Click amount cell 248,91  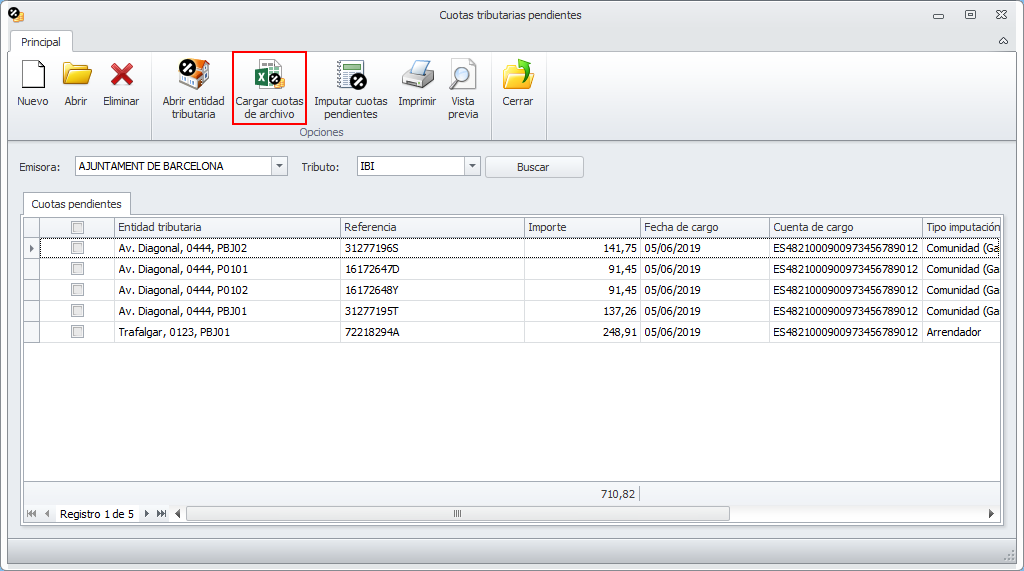click(583, 332)
